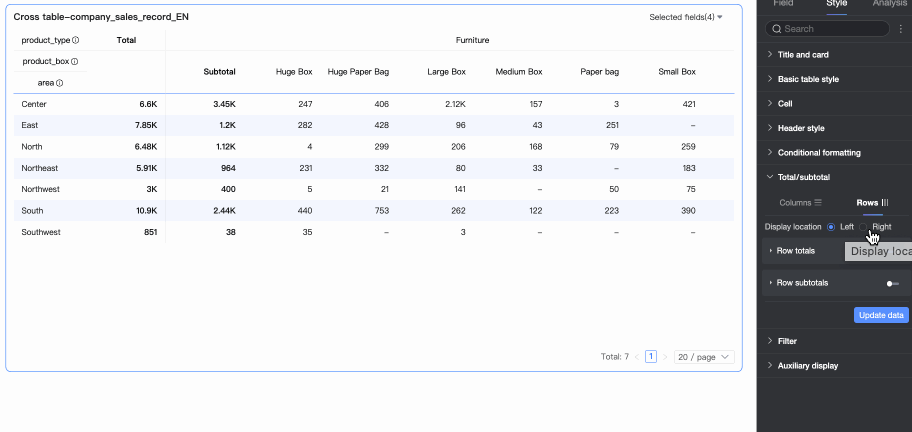Click the Huge Paper Bag column header
This screenshot has height=432, width=912.
pos(358,72)
